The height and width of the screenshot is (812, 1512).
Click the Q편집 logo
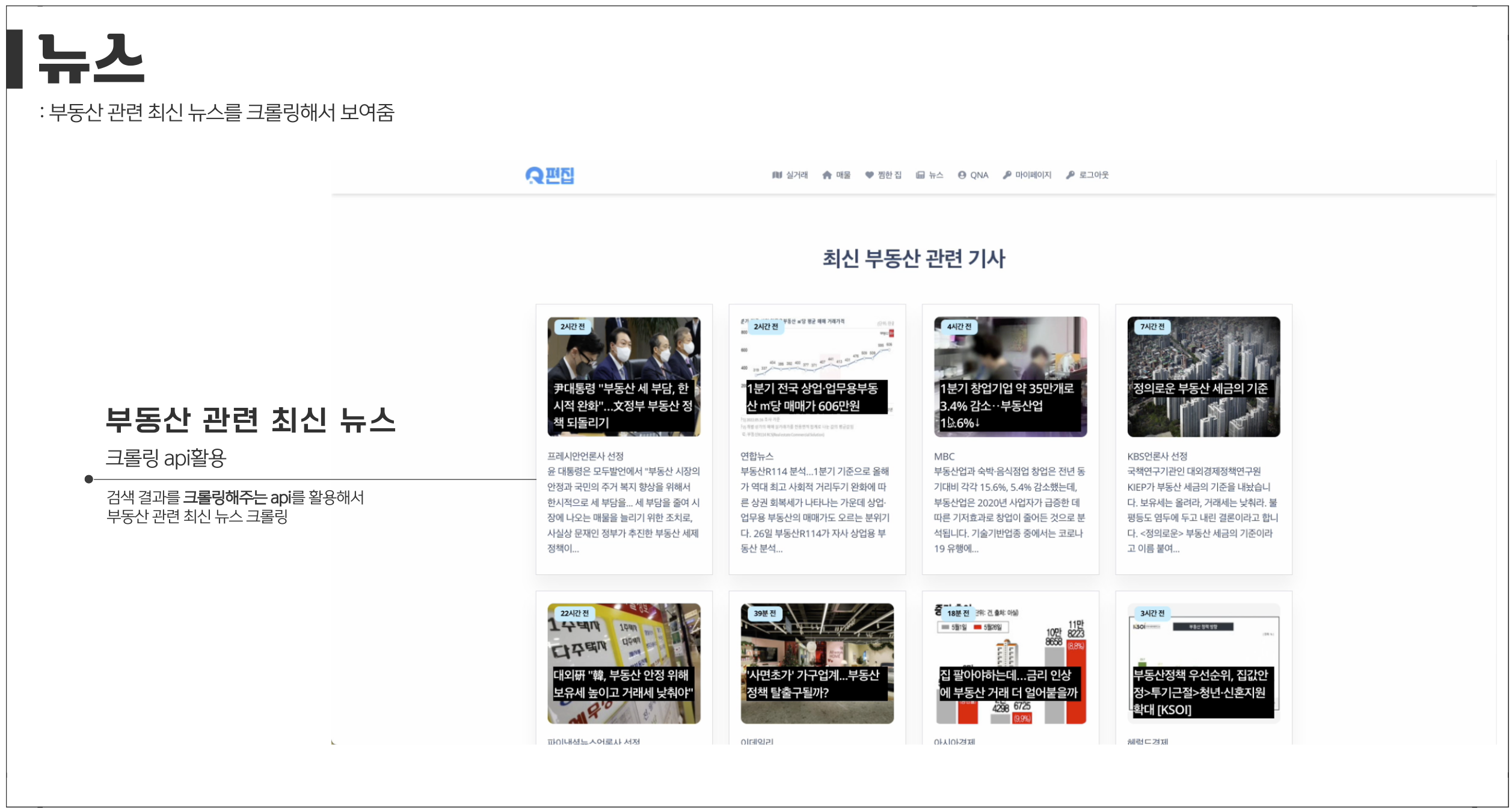point(552,174)
